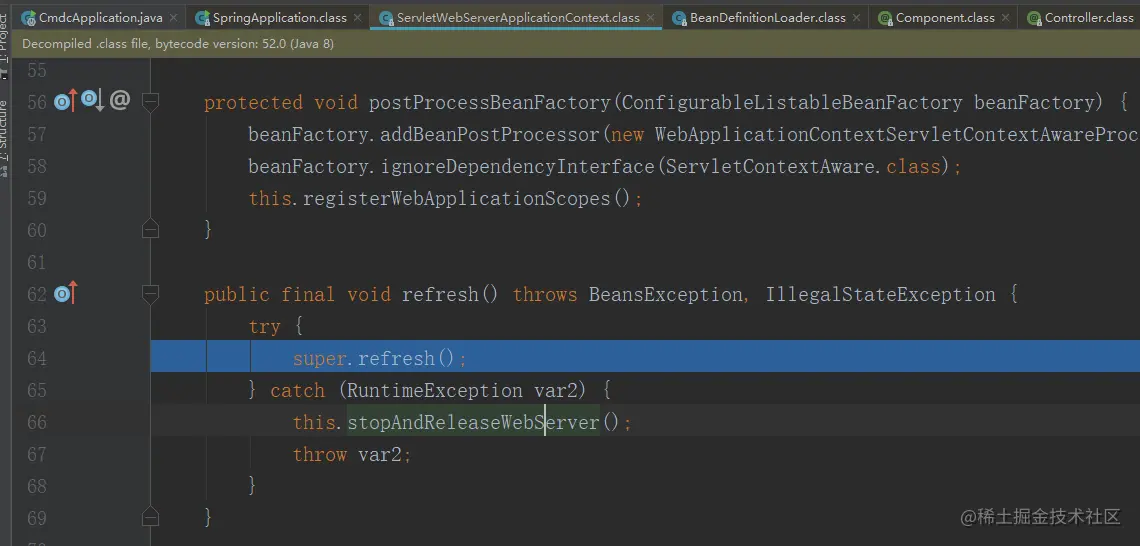Click the refresh method name on line 62

pyautogui.click(x=440, y=294)
